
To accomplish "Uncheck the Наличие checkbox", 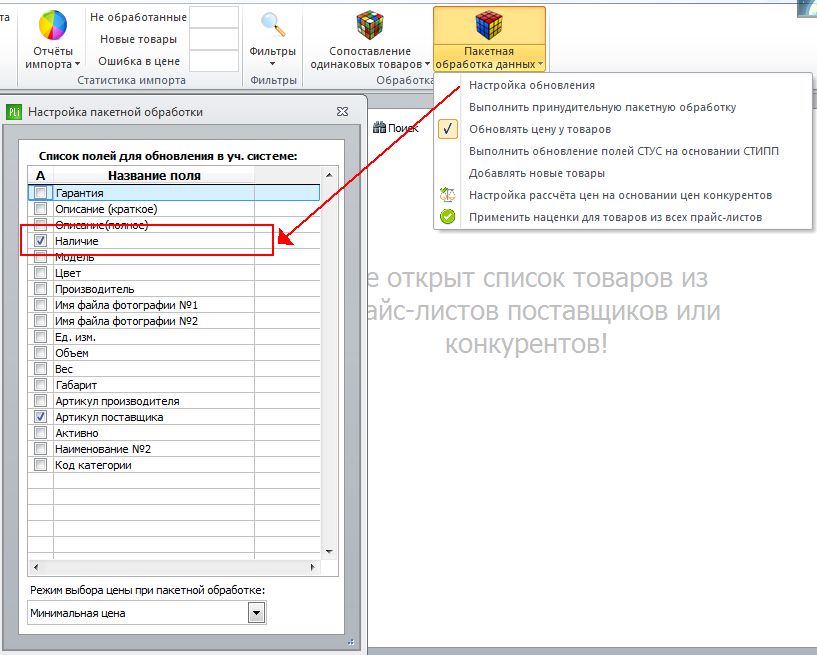I will pos(40,240).
